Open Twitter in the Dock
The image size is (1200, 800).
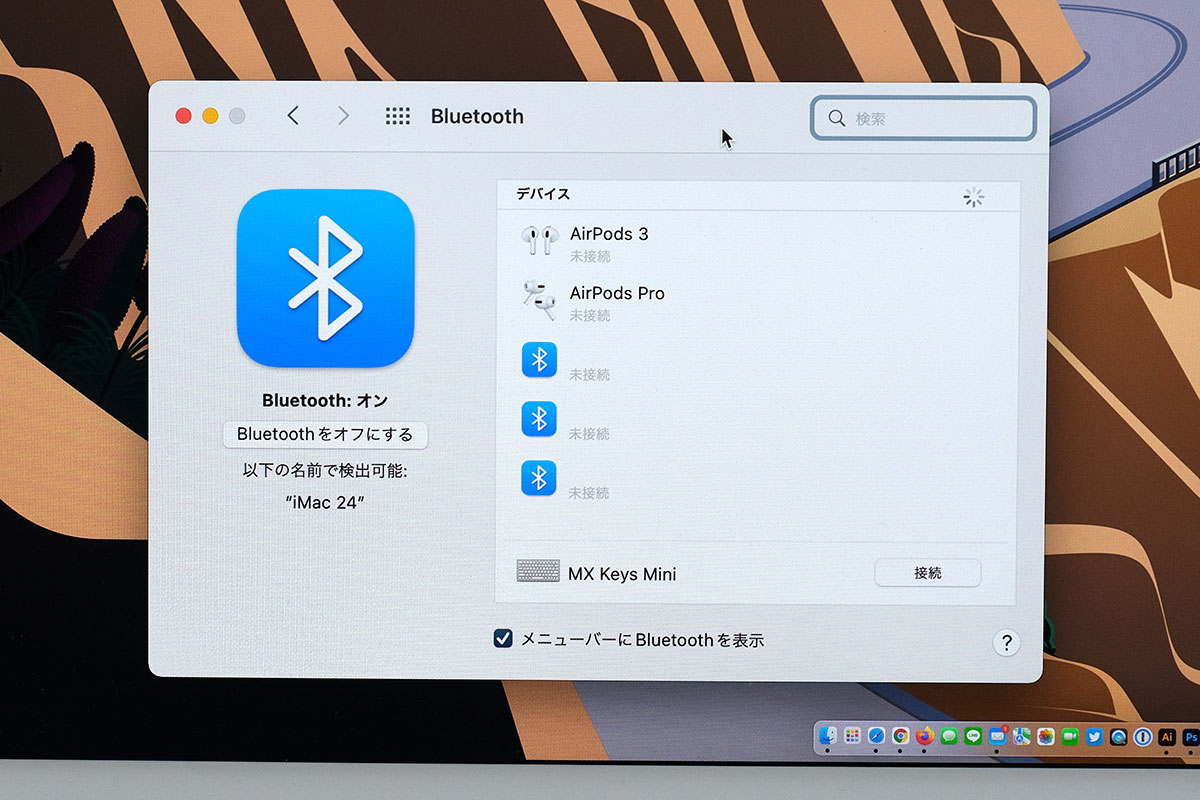coord(1094,736)
